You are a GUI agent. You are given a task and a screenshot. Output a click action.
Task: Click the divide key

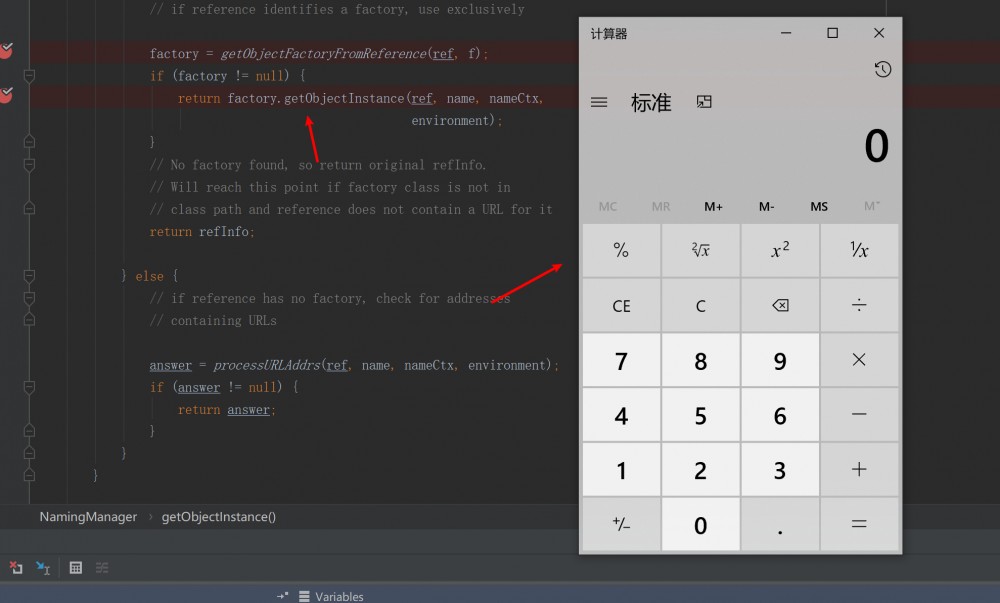point(859,305)
